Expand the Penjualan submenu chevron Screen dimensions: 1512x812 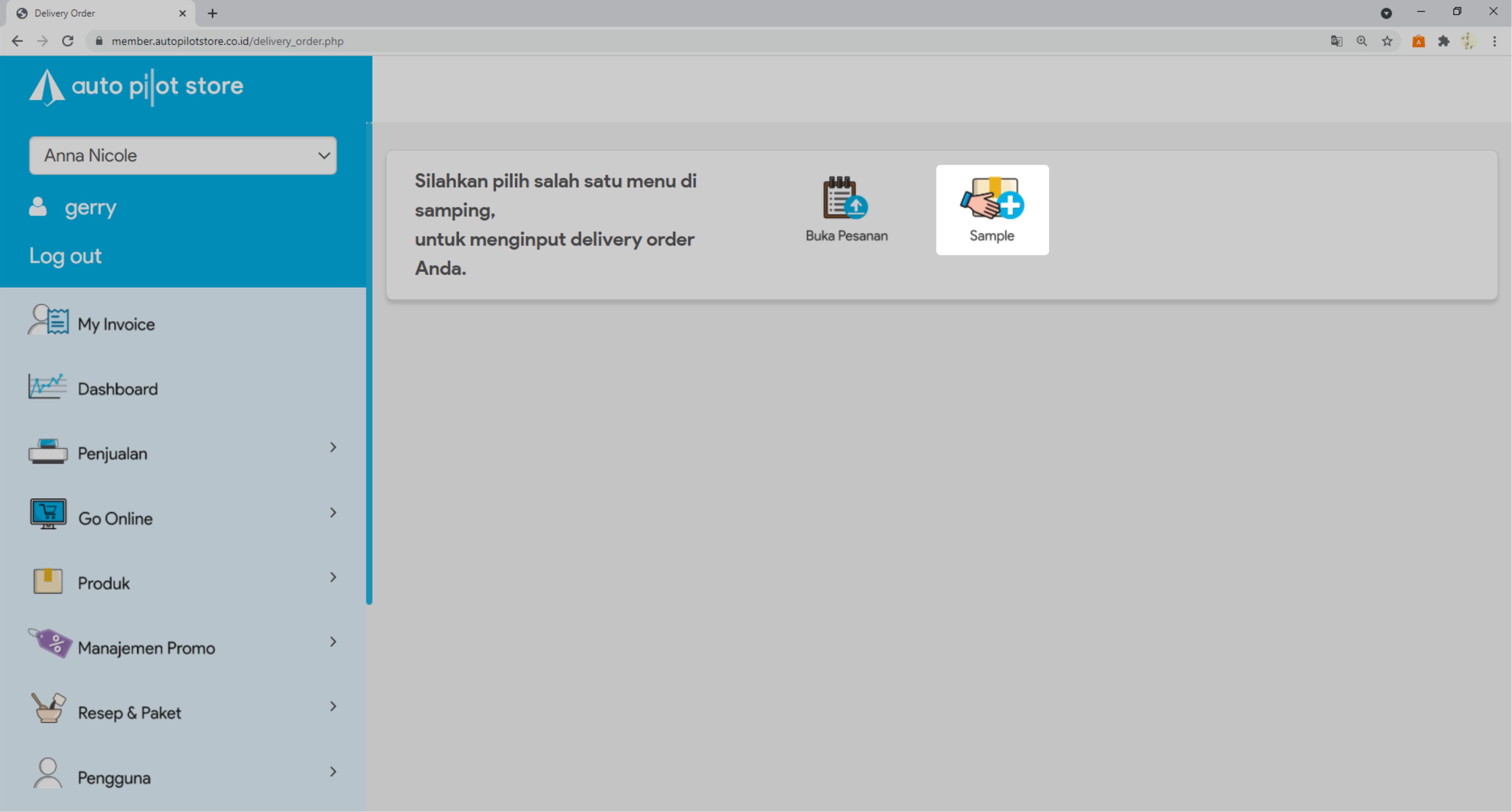333,447
